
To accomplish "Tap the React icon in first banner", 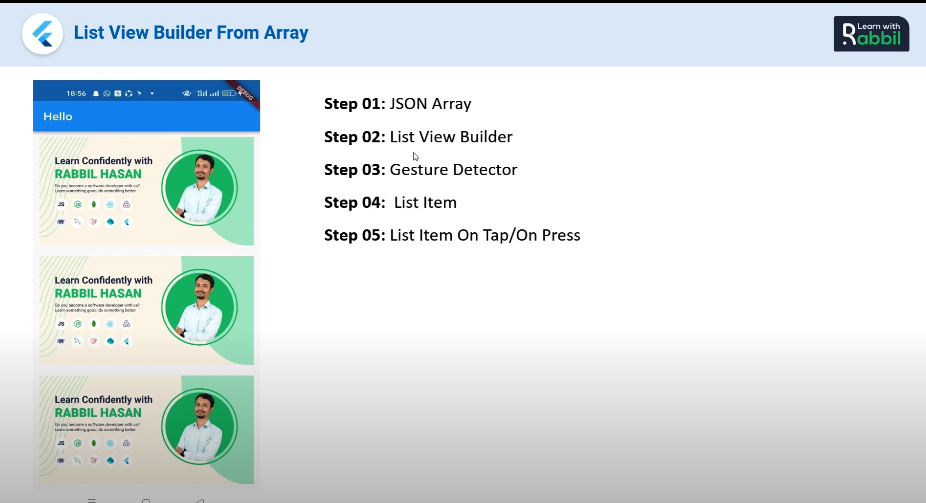I will pos(109,204).
